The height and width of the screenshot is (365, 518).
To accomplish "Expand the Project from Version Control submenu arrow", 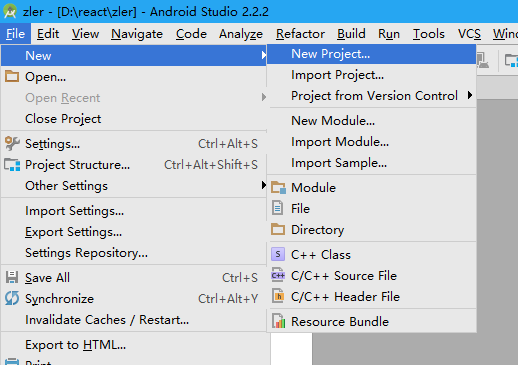I will [x=470, y=95].
